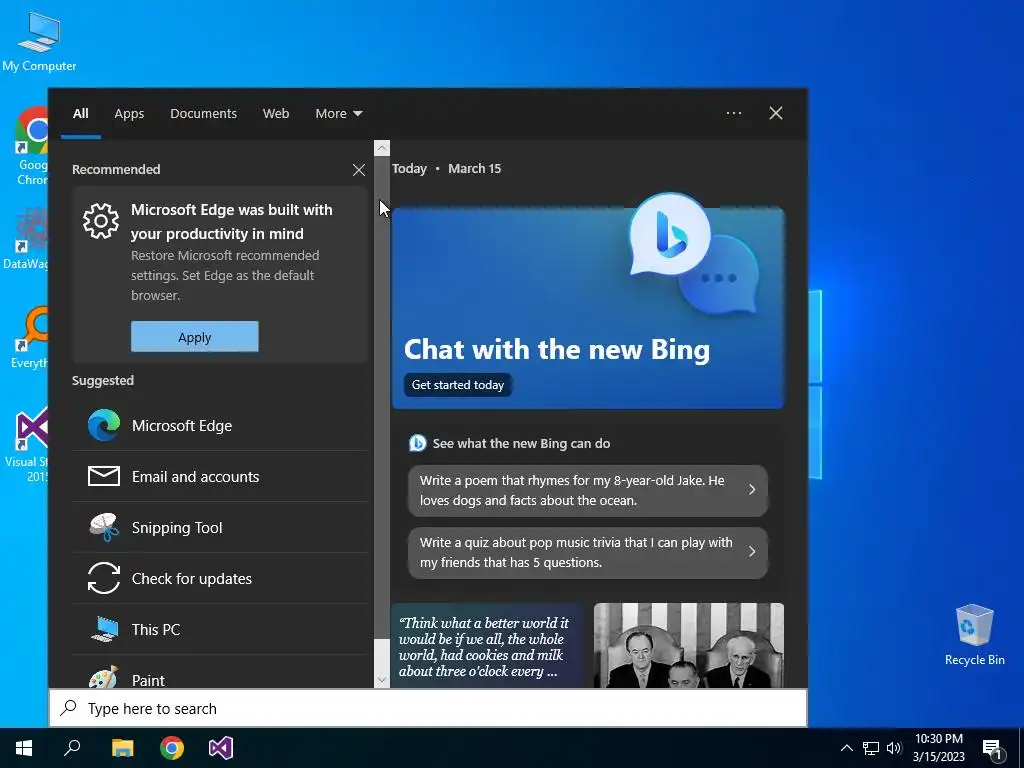Open the Chat with the new Bing banner
The height and width of the screenshot is (768, 1024).
coord(588,308)
